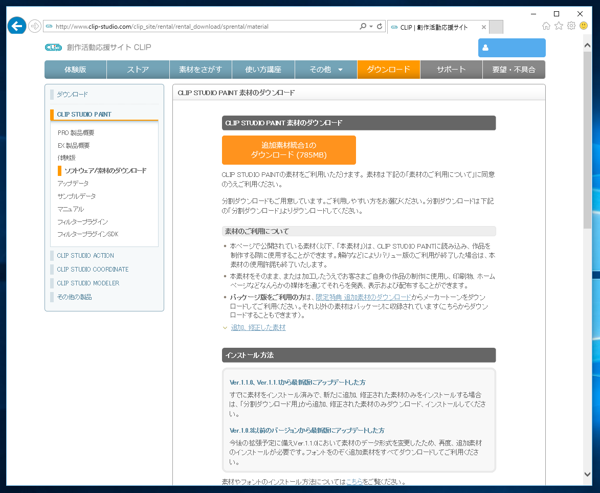The width and height of the screenshot is (600, 493).
Task: Select the orange ダウンロード tab
Action: tap(388, 69)
